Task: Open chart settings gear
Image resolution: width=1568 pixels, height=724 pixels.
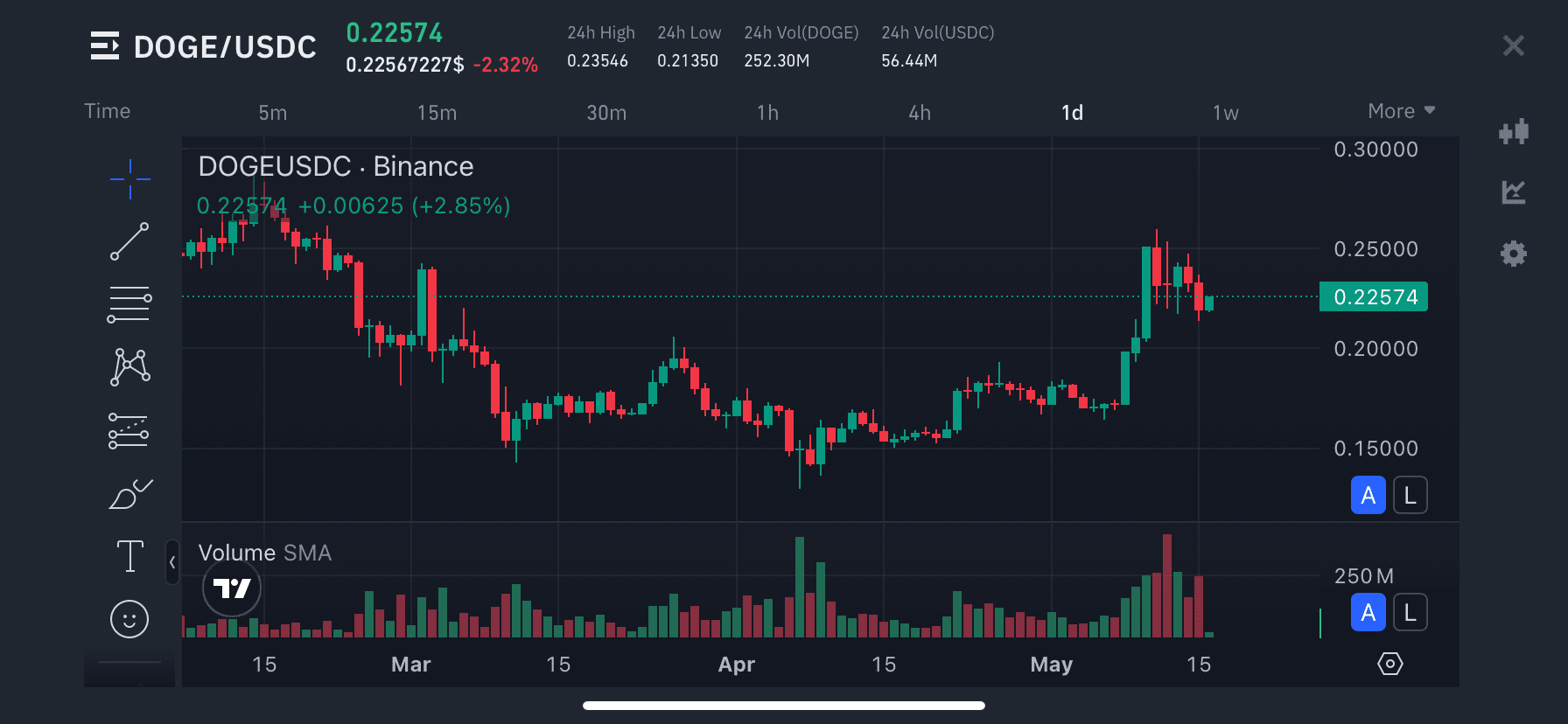Action: [x=1514, y=254]
